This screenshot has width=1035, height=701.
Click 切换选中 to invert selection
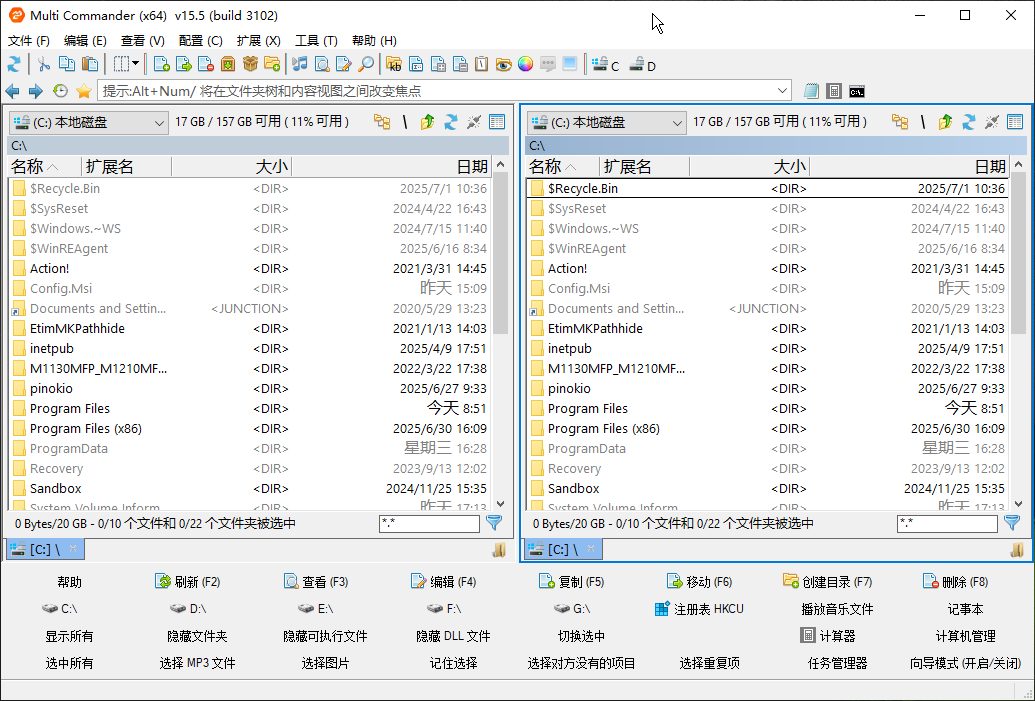pyautogui.click(x=582, y=636)
